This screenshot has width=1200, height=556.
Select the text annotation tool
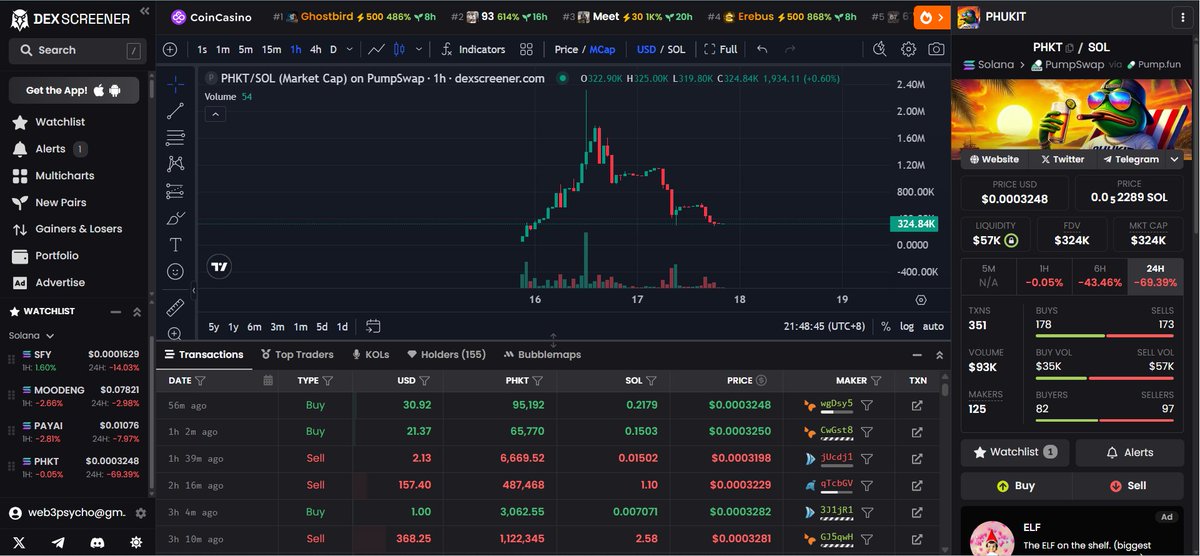pyautogui.click(x=175, y=244)
